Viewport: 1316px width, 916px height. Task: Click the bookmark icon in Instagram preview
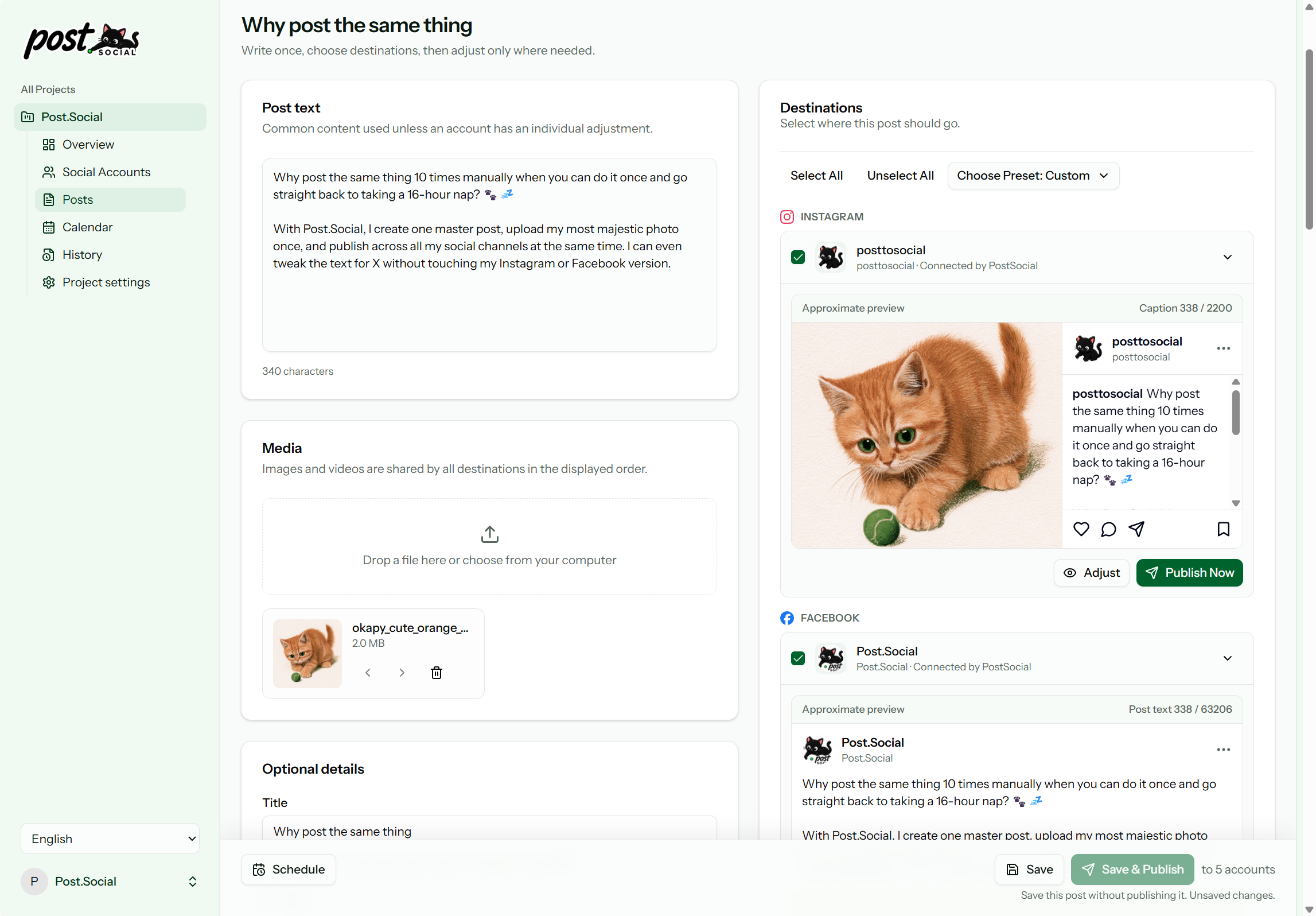pos(1224,529)
